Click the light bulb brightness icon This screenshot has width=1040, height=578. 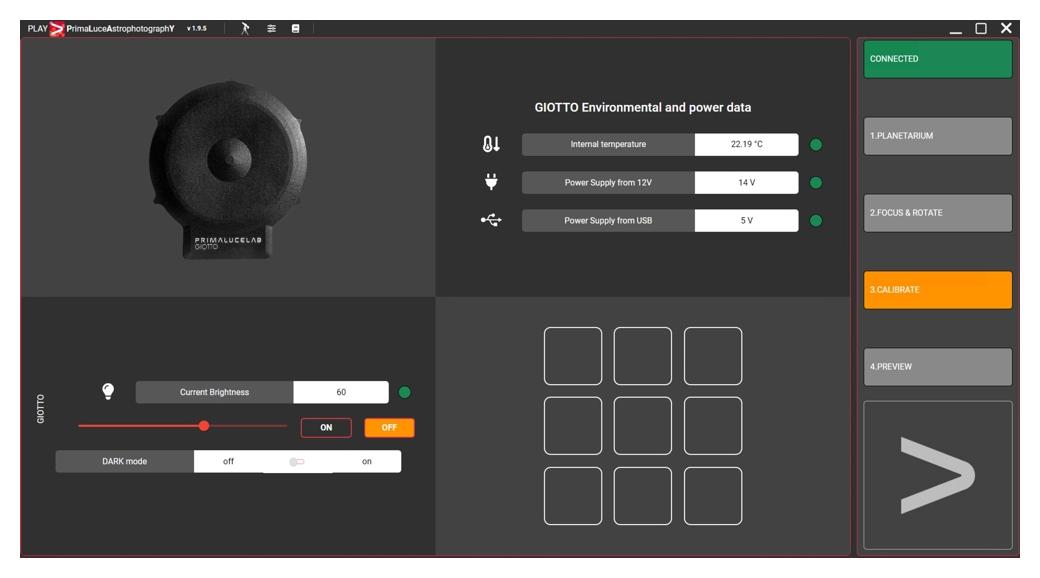108,392
